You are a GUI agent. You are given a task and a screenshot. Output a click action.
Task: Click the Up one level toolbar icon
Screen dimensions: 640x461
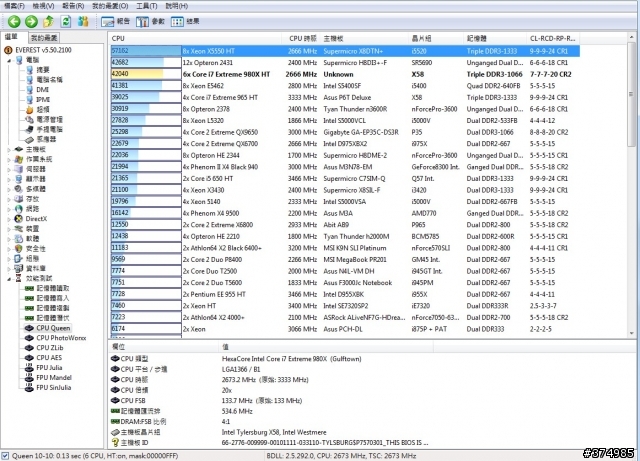49,21
